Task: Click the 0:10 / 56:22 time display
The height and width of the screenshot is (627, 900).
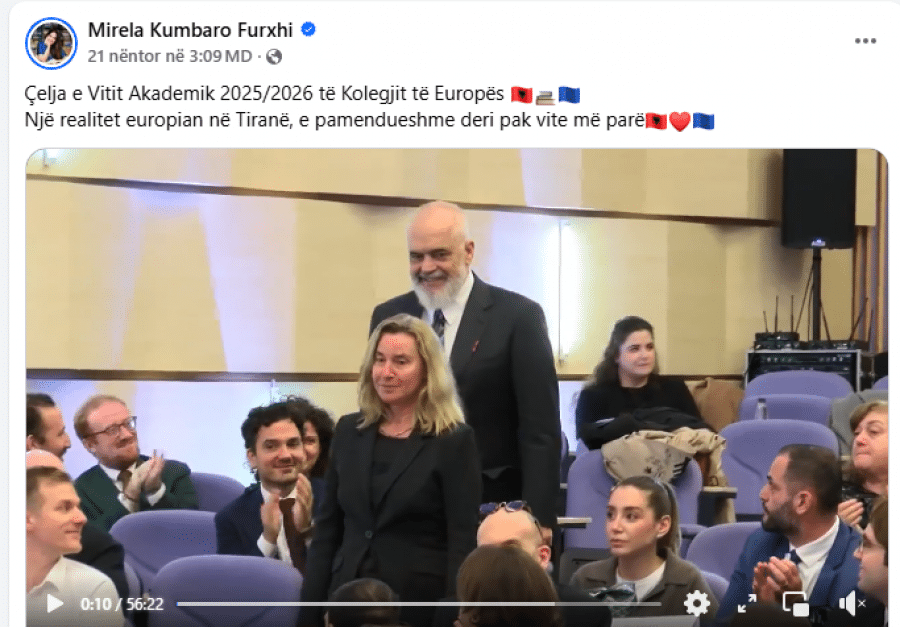Action: click(x=122, y=604)
